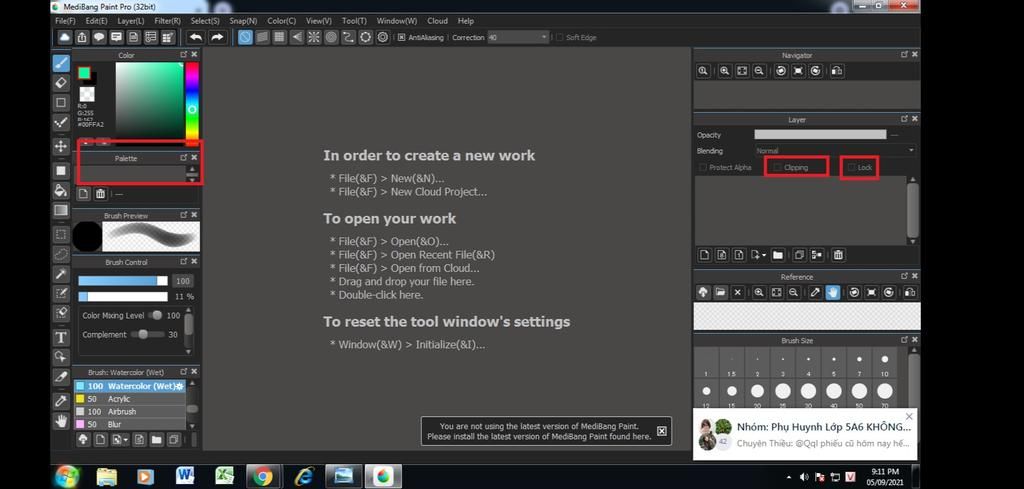Click the Undo arrow in toolbar
Viewport: 1024px width, 489px height.
coord(195,37)
